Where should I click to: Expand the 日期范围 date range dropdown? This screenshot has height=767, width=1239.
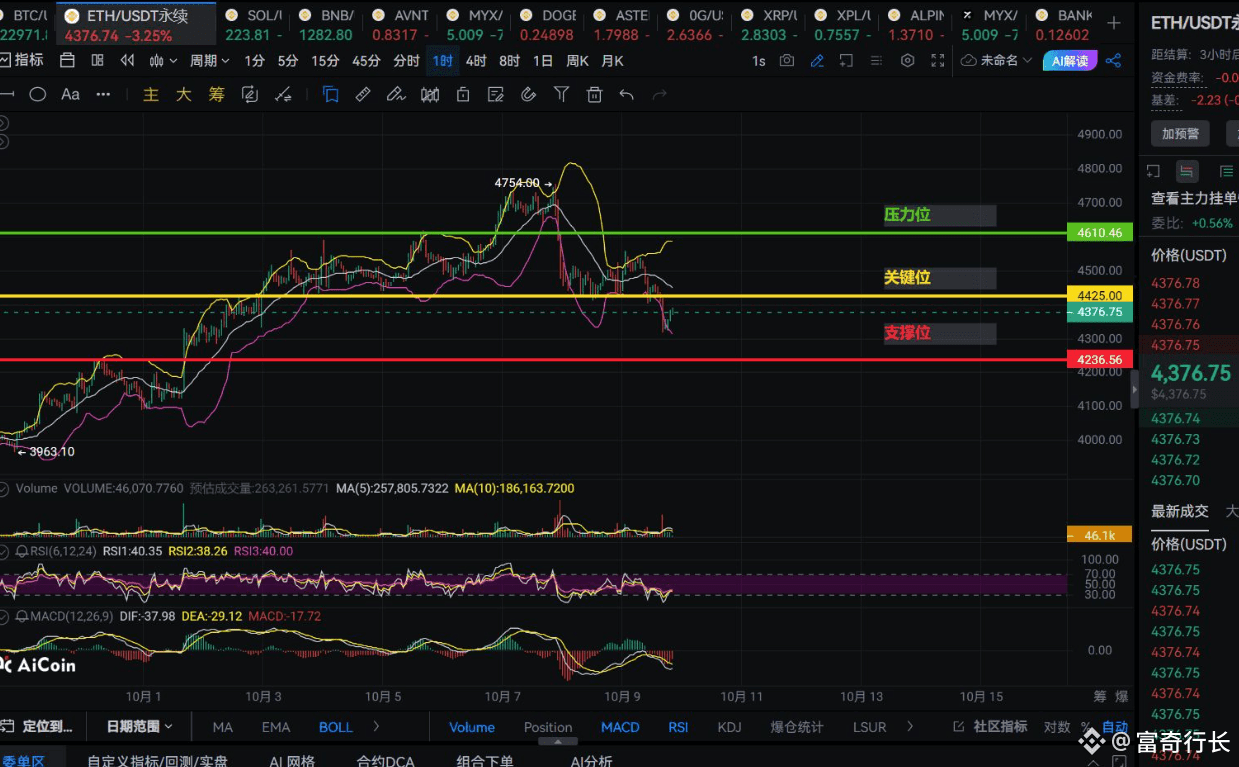[x=140, y=727]
